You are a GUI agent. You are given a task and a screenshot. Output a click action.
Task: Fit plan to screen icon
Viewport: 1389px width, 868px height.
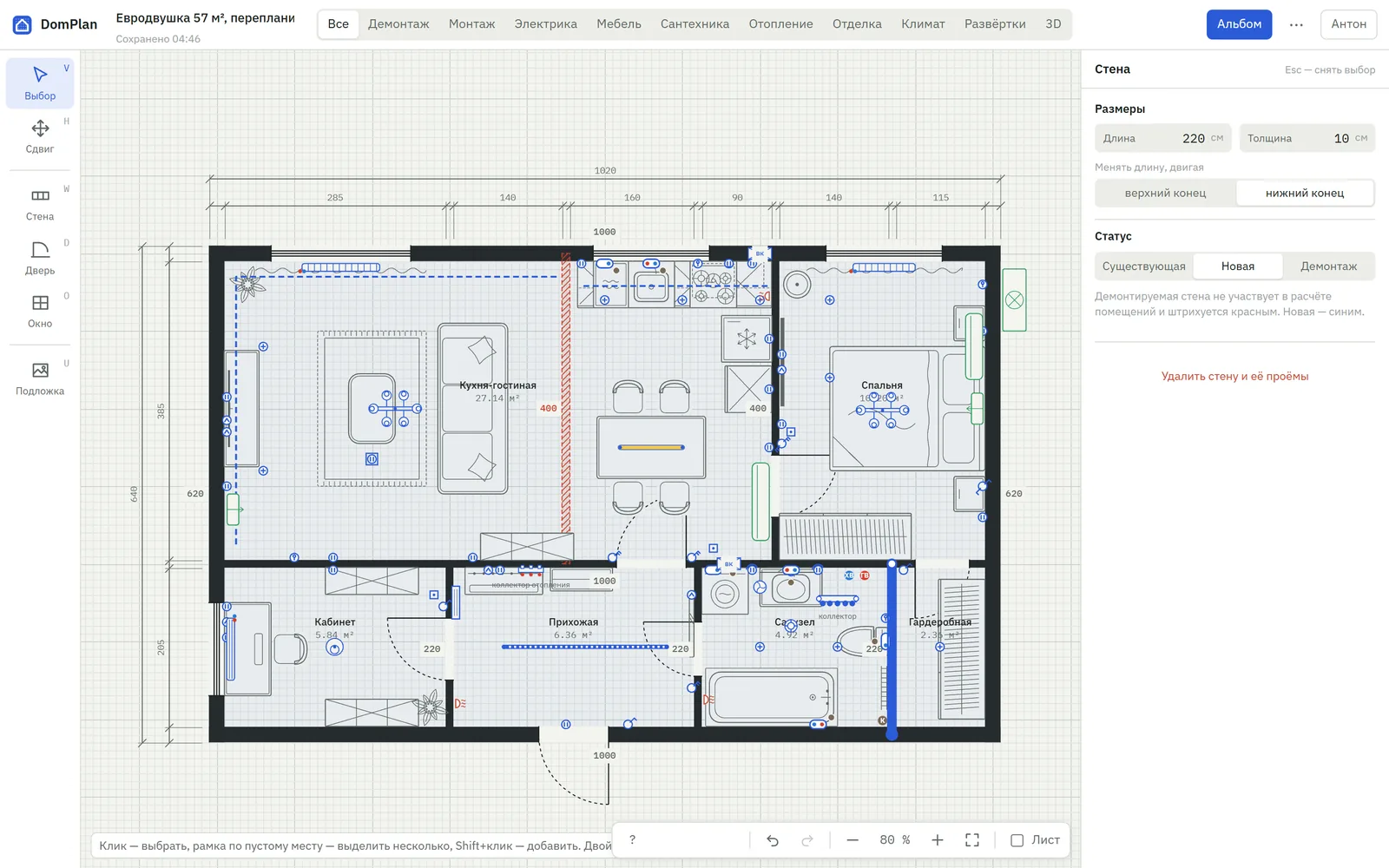pos(972,840)
